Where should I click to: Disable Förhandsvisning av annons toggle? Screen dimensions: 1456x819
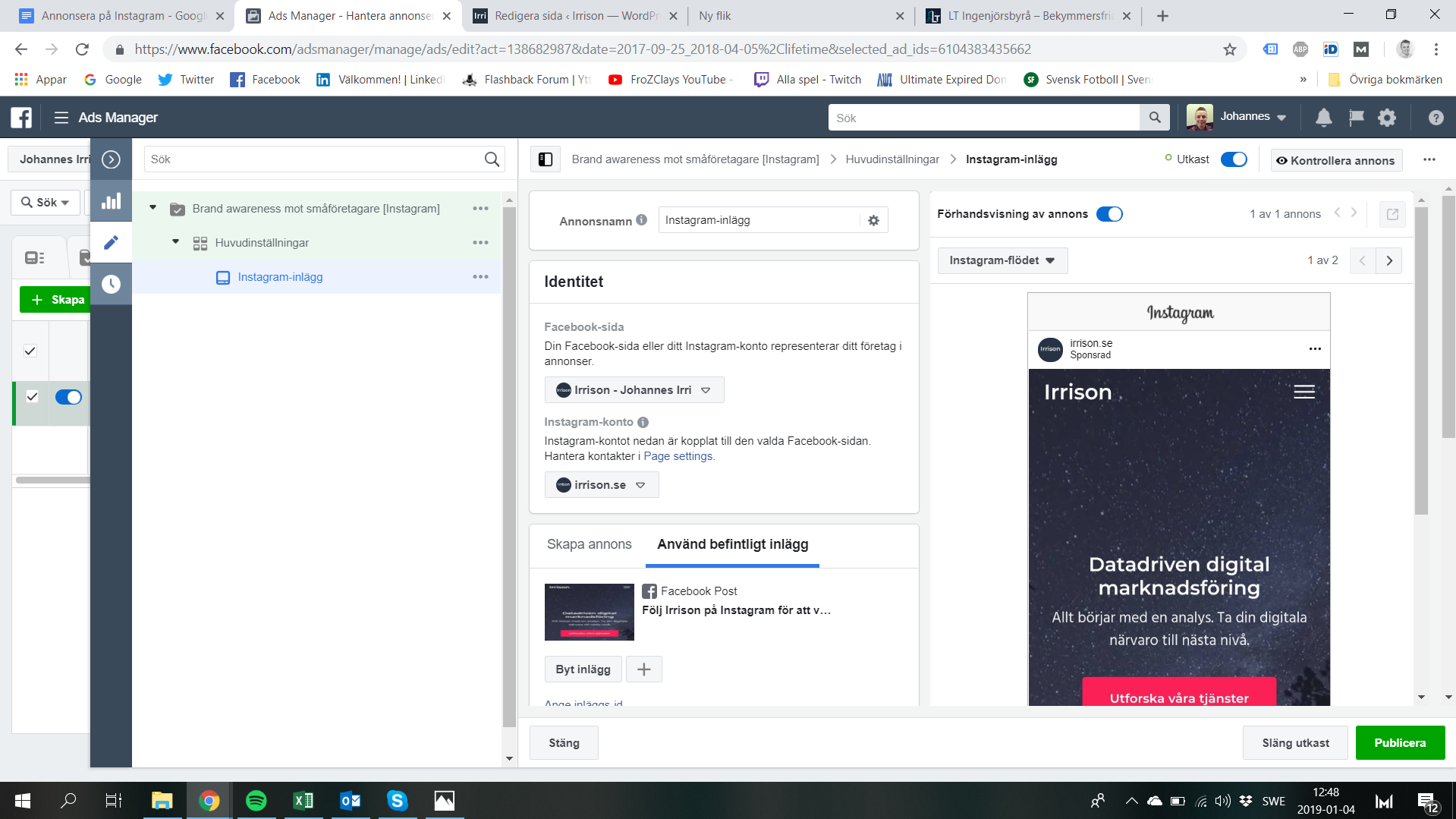click(x=1109, y=214)
